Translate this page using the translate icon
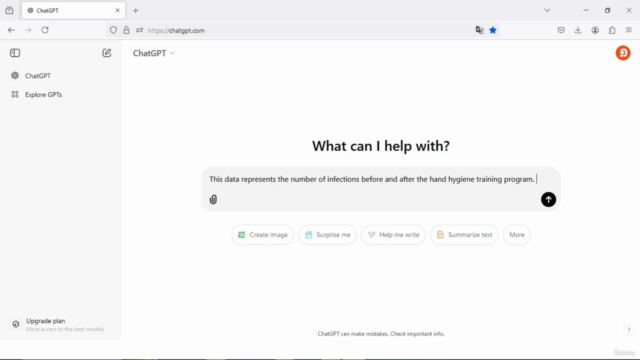The height and width of the screenshot is (360, 640). click(x=480, y=30)
